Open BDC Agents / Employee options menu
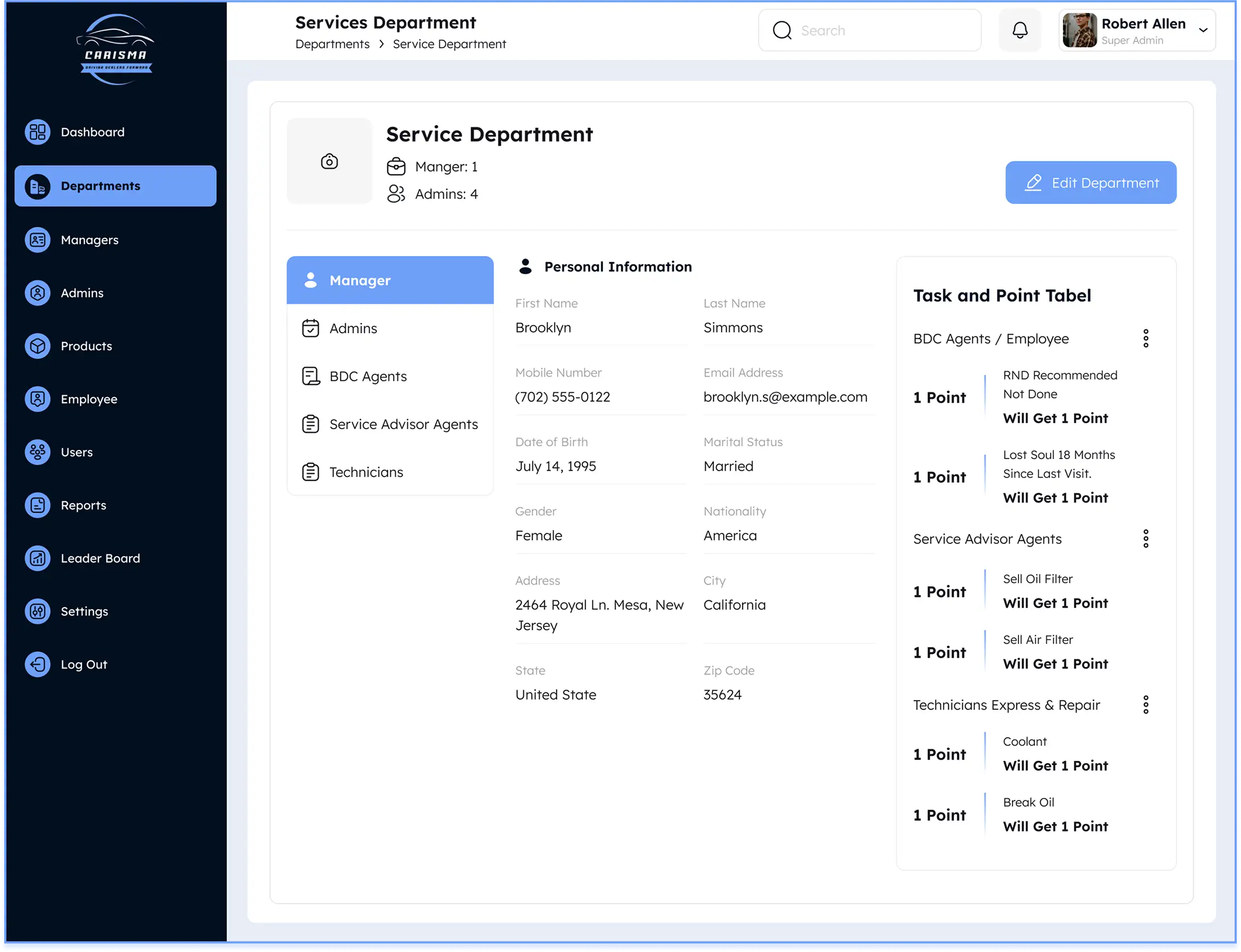The image size is (1241, 952). [x=1145, y=338]
